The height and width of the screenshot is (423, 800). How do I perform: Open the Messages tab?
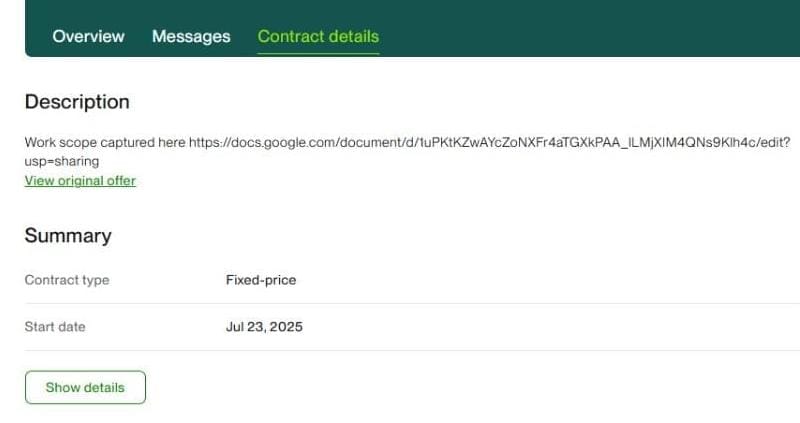(x=191, y=37)
